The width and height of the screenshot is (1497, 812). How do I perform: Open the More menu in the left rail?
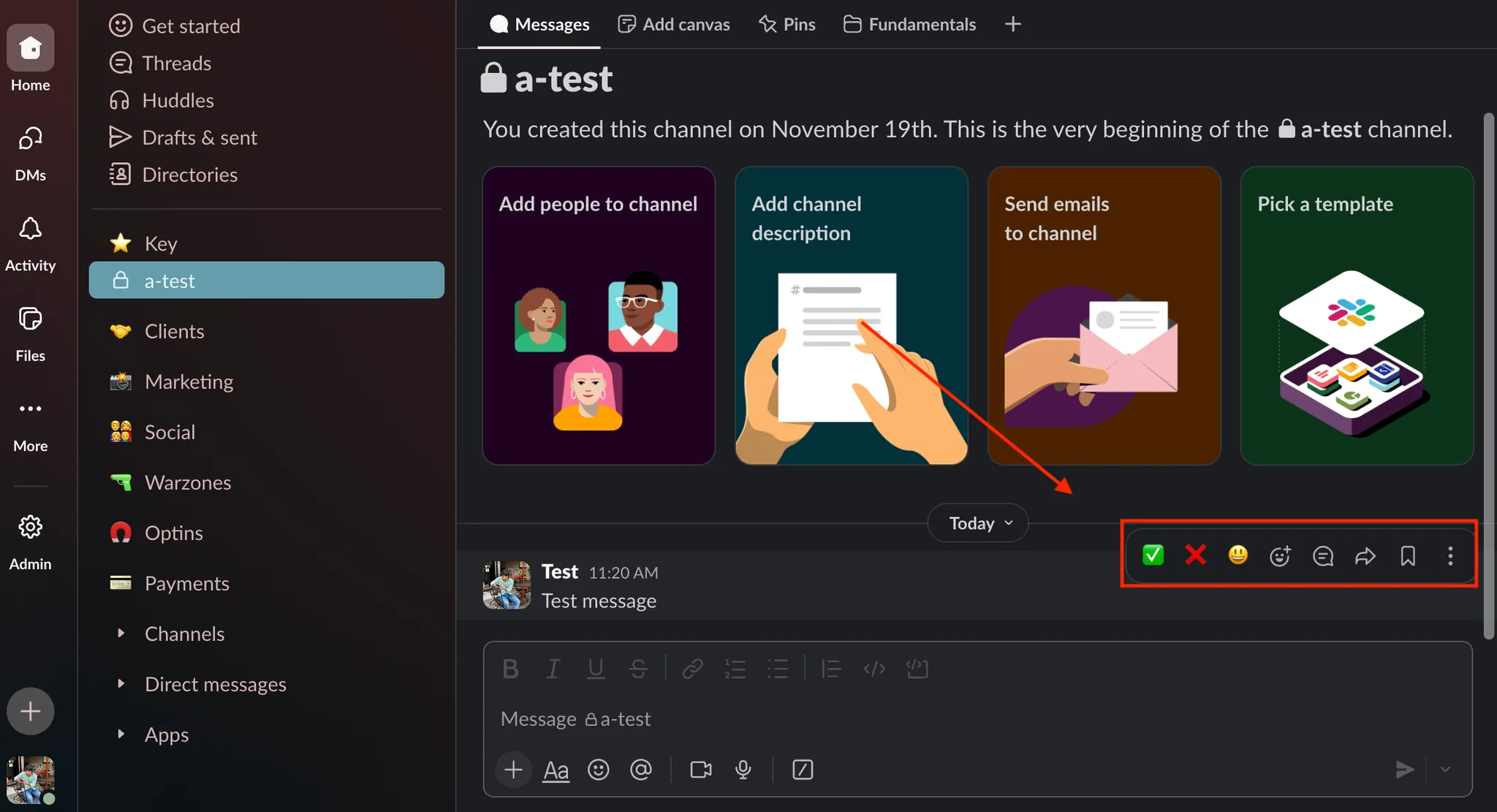(x=30, y=425)
